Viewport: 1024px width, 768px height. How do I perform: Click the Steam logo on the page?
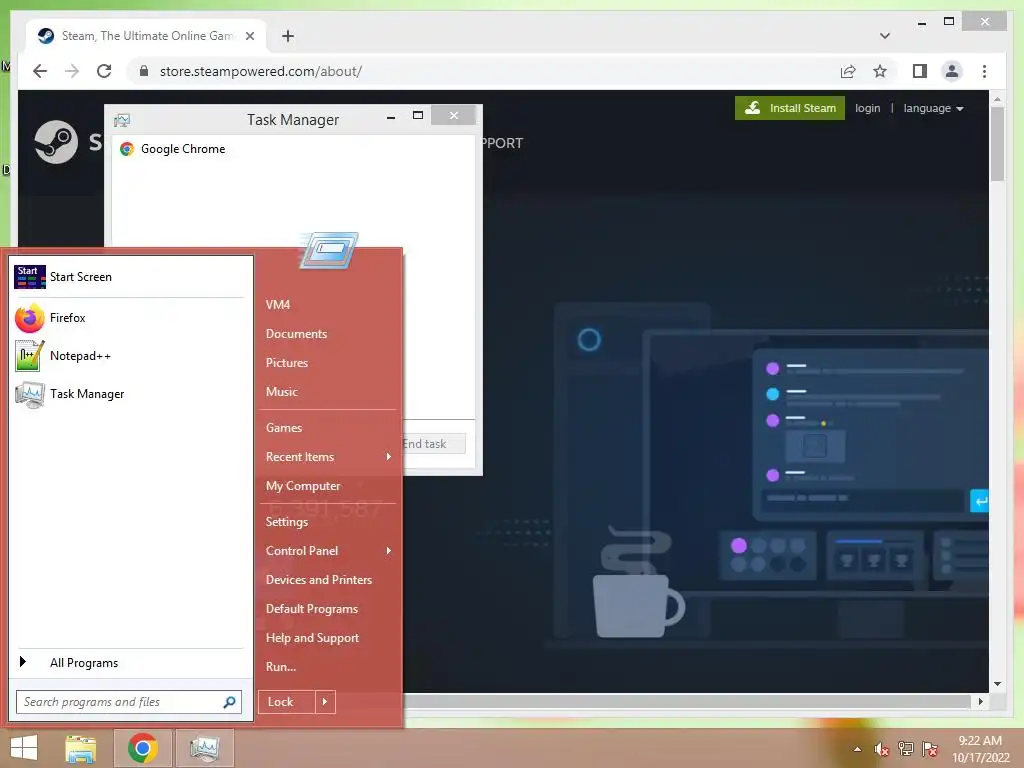pyautogui.click(x=56, y=142)
